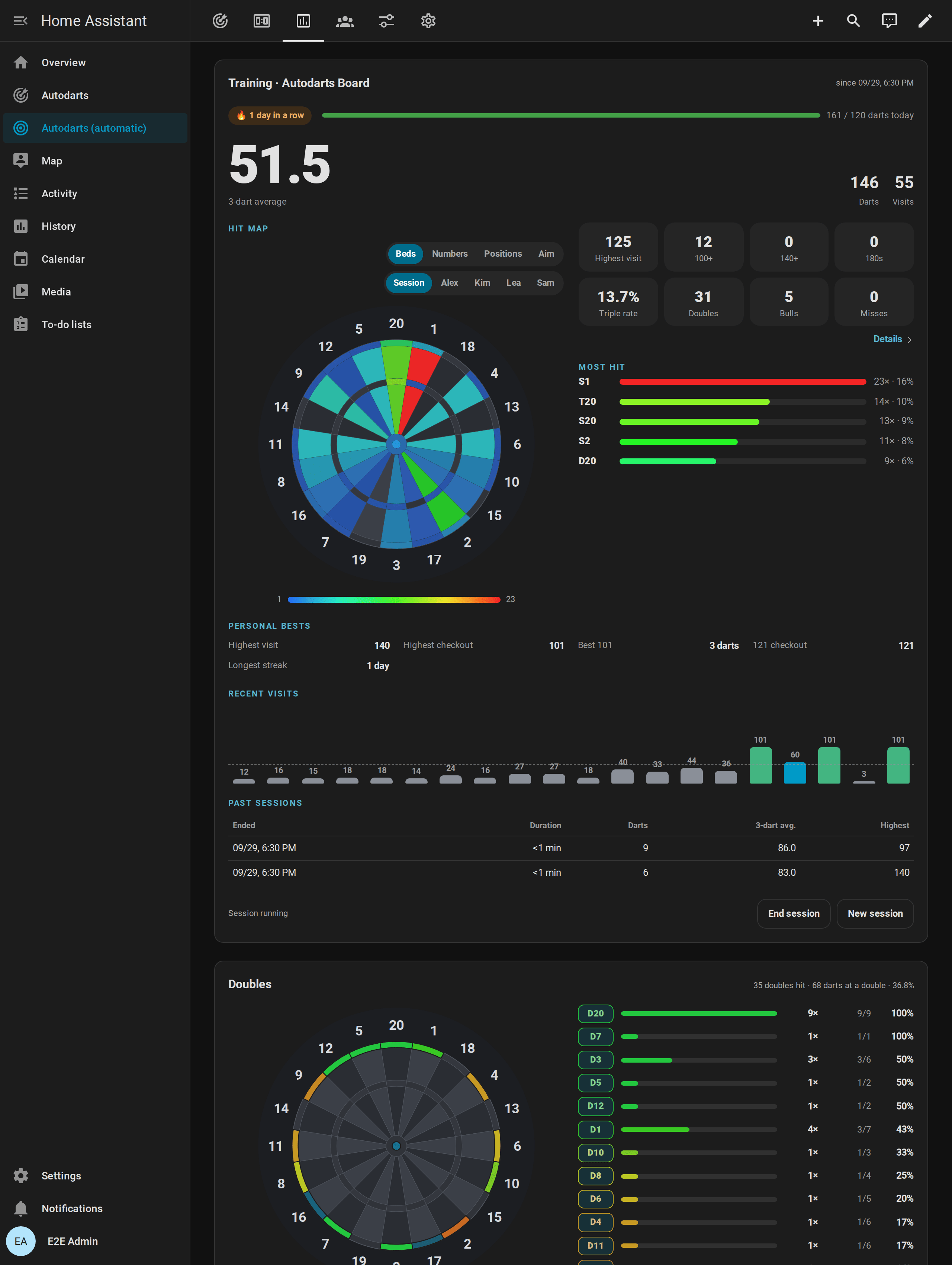Open the players group view tab
The image size is (952, 1265).
pyautogui.click(x=345, y=21)
